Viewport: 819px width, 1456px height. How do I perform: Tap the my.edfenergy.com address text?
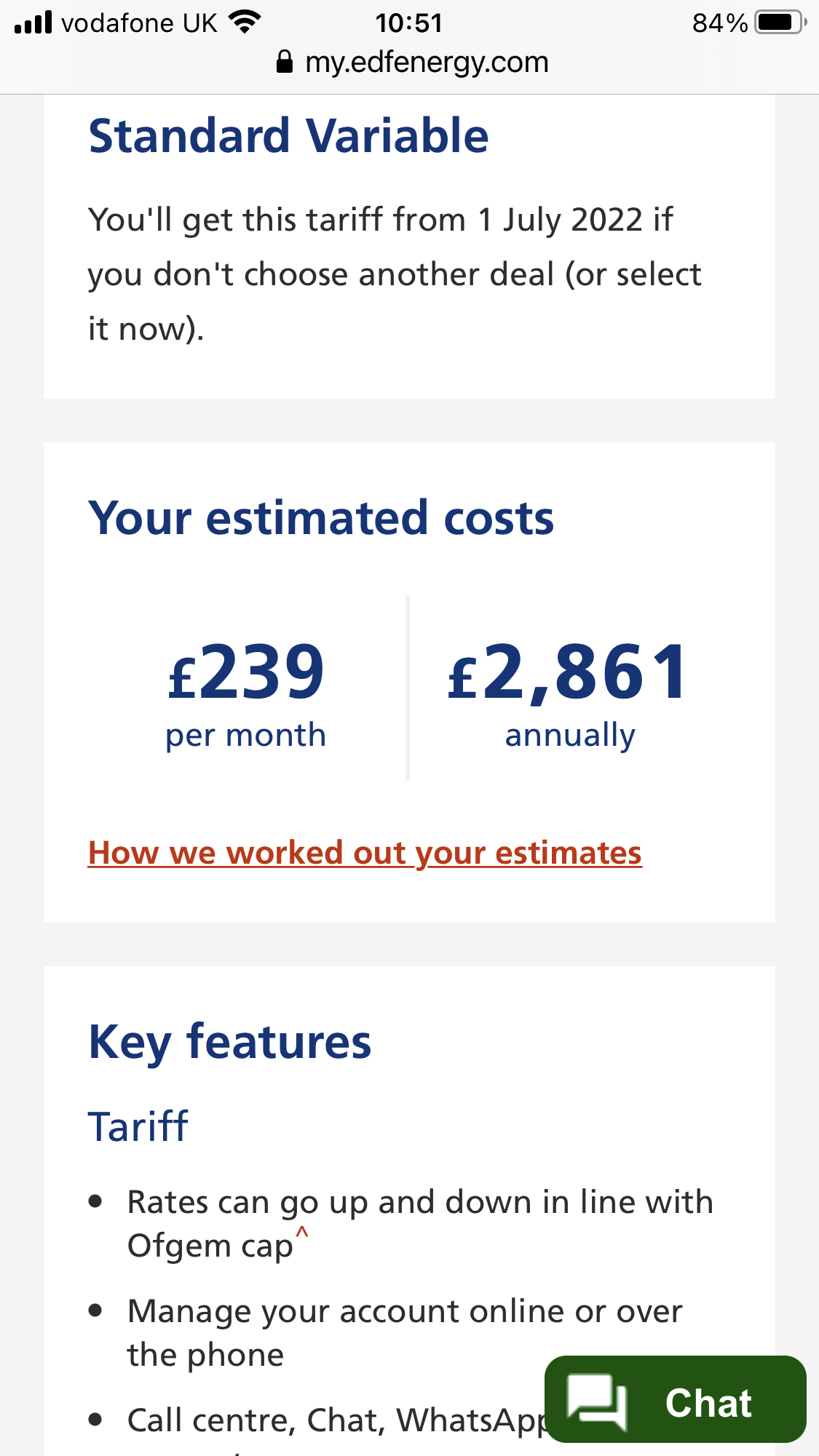click(427, 63)
